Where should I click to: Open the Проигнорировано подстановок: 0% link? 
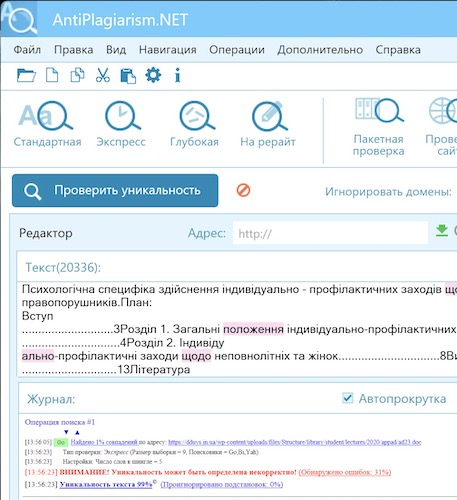pyautogui.click(x=222, y=484)
